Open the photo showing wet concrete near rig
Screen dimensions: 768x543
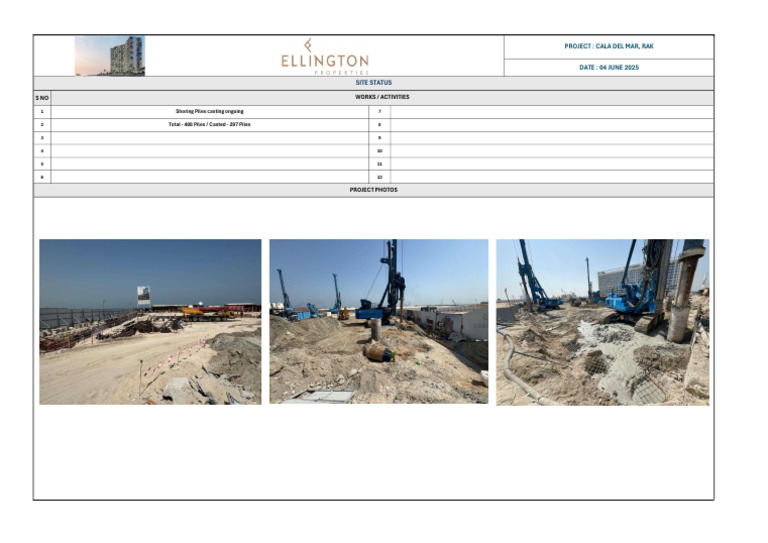pyautogui.click(x=602, y=322)
